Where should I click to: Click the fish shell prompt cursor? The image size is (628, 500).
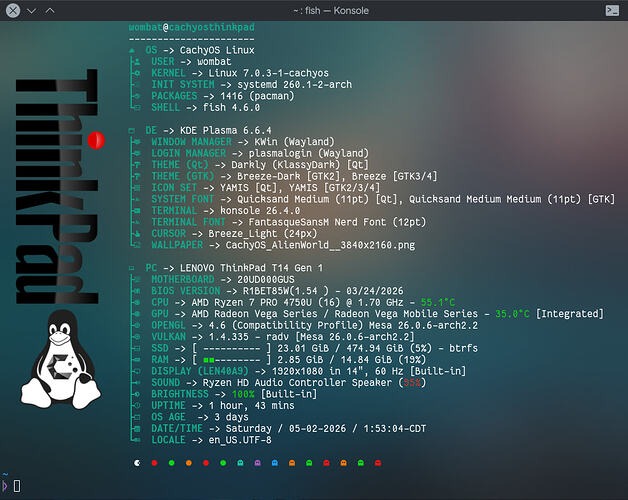pyautogui.click(x=17, y=486)
